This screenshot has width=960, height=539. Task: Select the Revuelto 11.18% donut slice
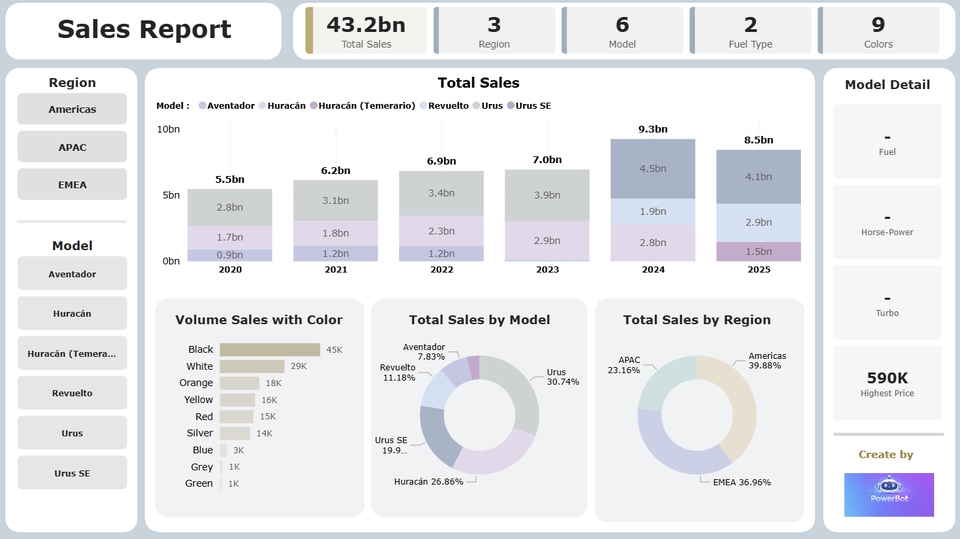(436, 388)
